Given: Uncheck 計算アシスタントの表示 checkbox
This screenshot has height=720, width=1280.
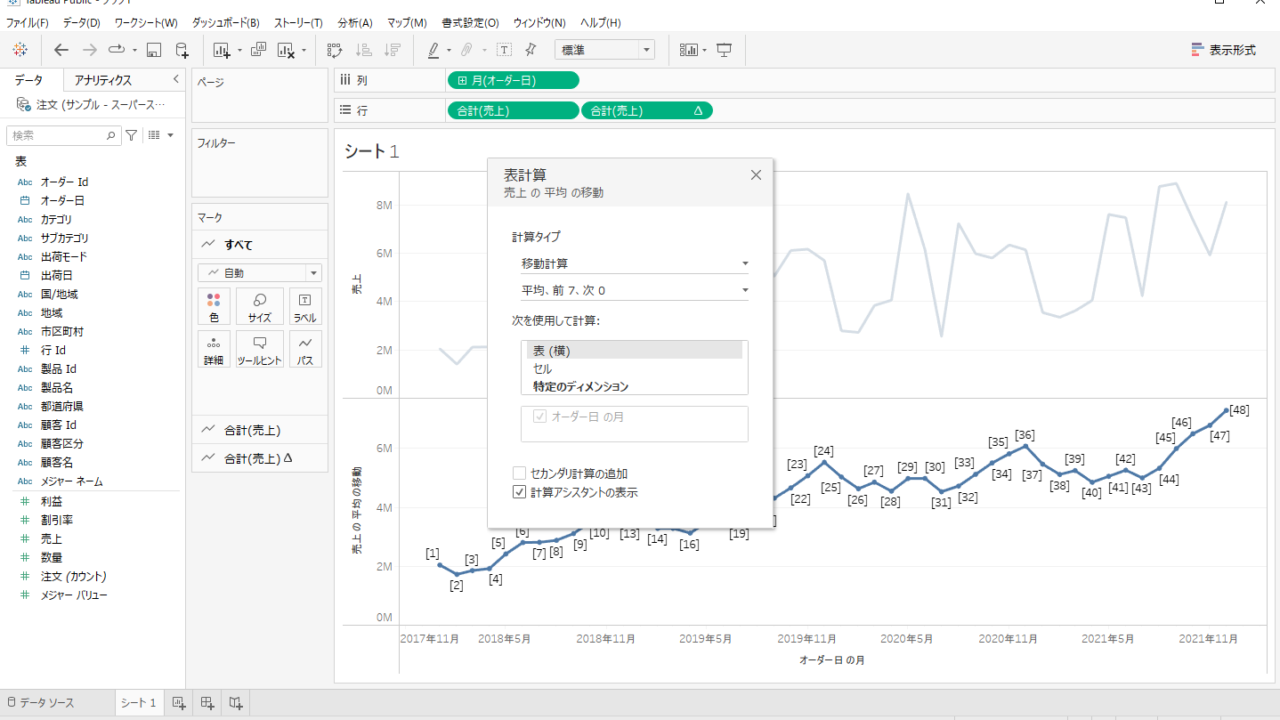Looking at the screenshot, I should coord(519,492).
